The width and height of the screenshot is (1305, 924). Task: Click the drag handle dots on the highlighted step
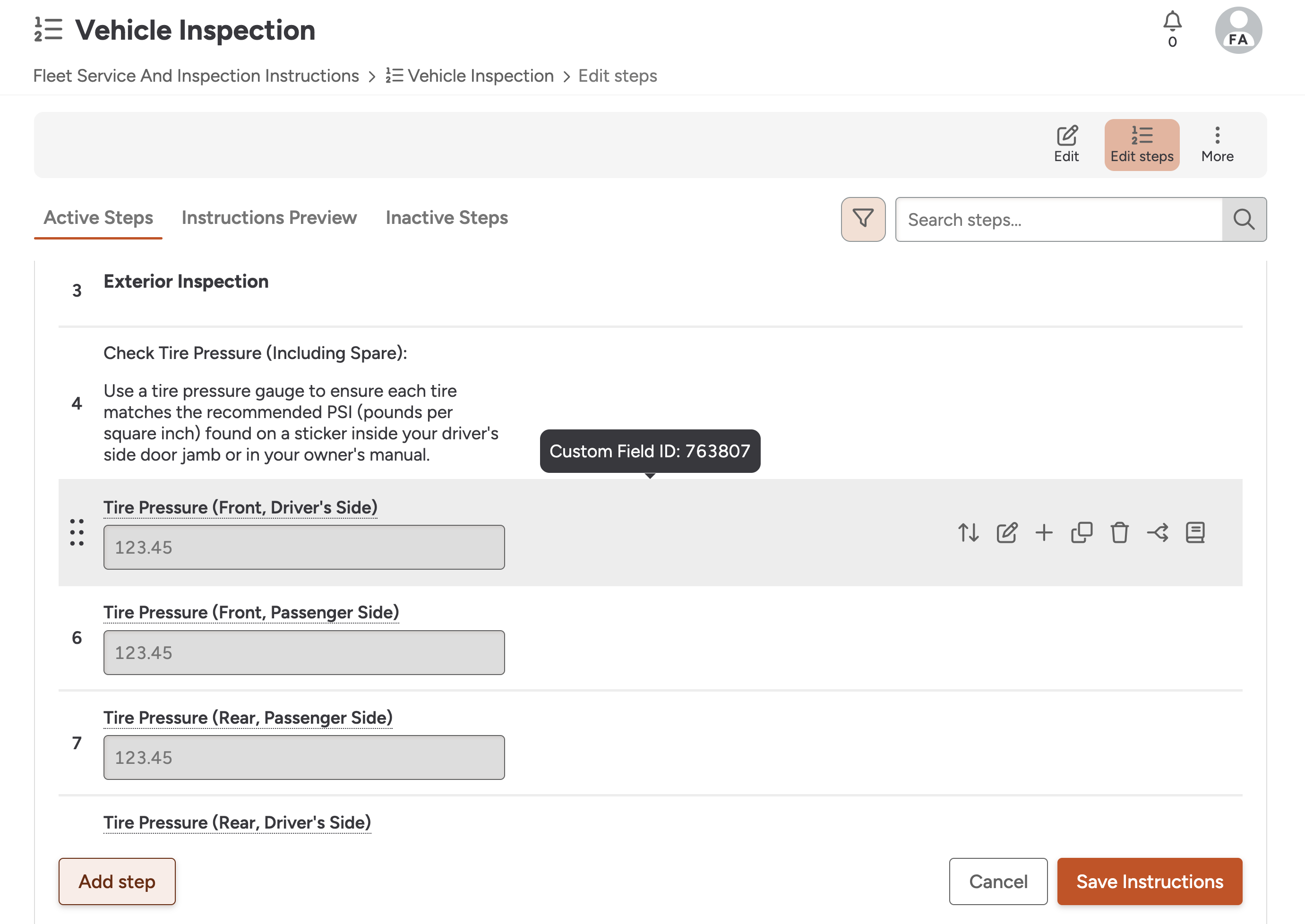[77, 532]
